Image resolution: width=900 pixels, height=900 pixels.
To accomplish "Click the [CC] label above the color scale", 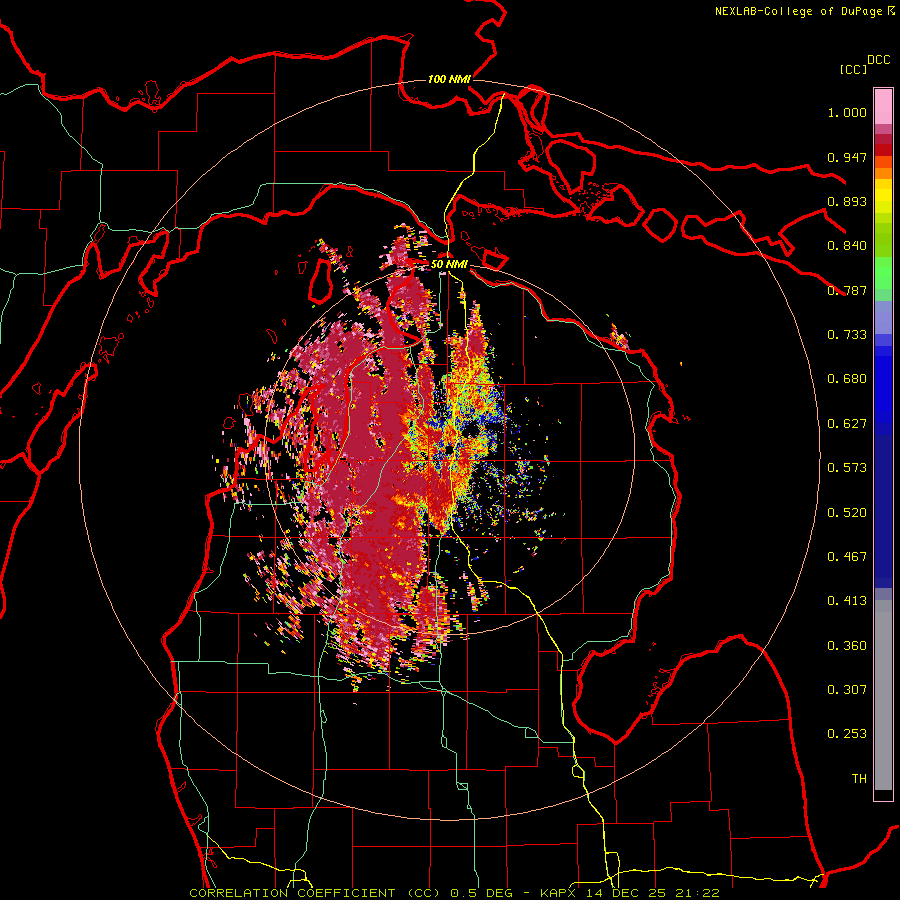I will 853,69.
